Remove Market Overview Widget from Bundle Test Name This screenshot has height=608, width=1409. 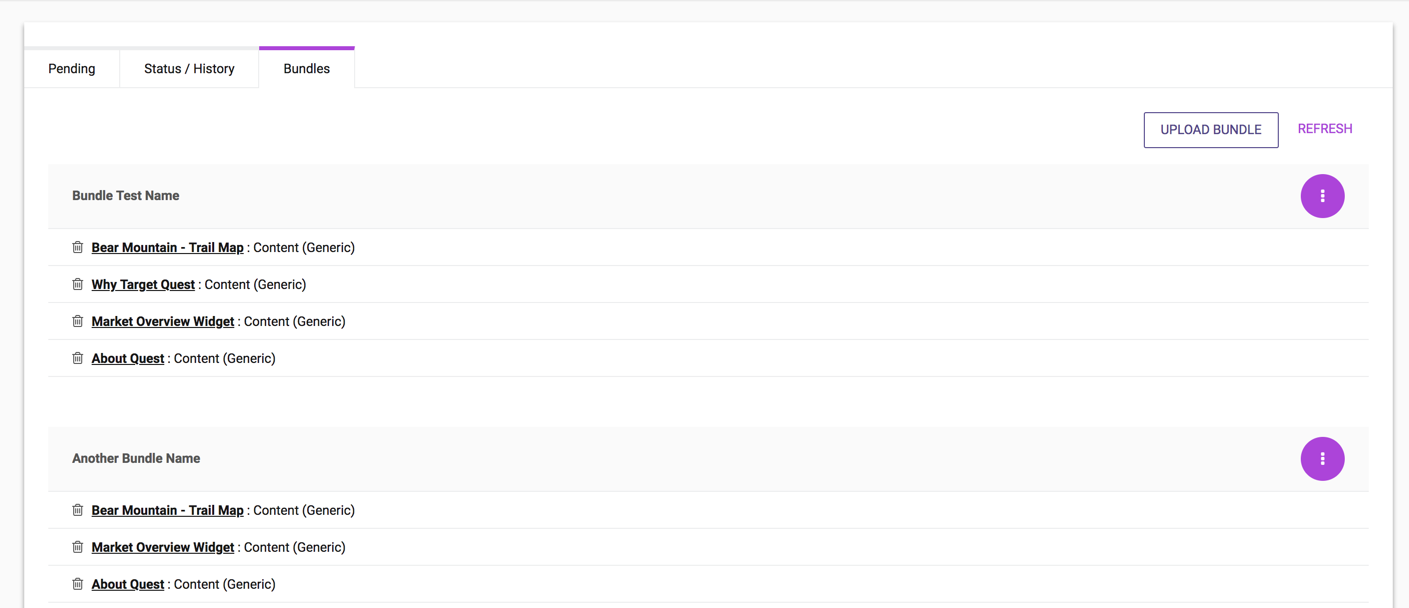point(77,321)
